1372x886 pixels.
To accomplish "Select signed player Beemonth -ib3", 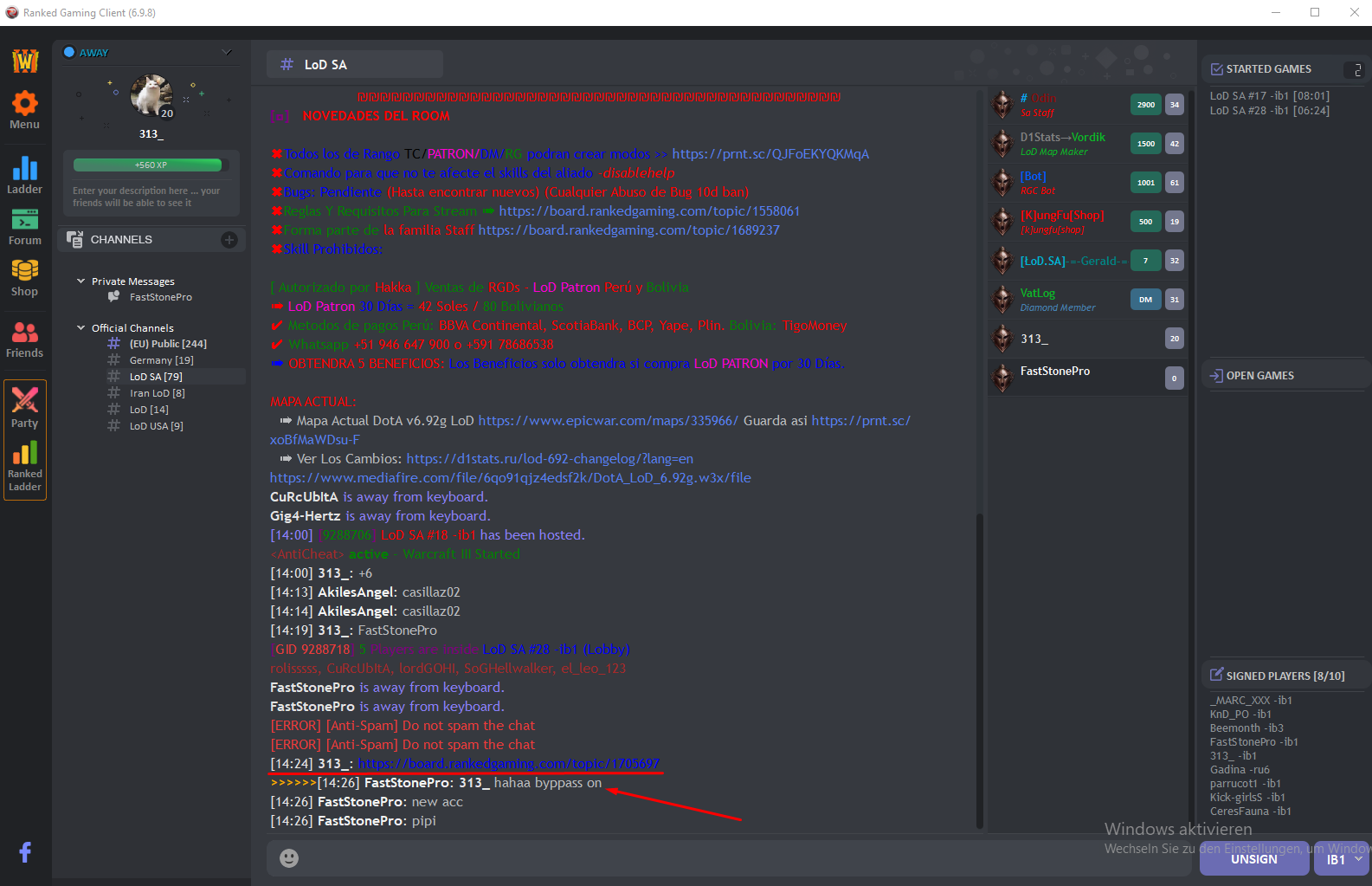I will (1246, 728).
